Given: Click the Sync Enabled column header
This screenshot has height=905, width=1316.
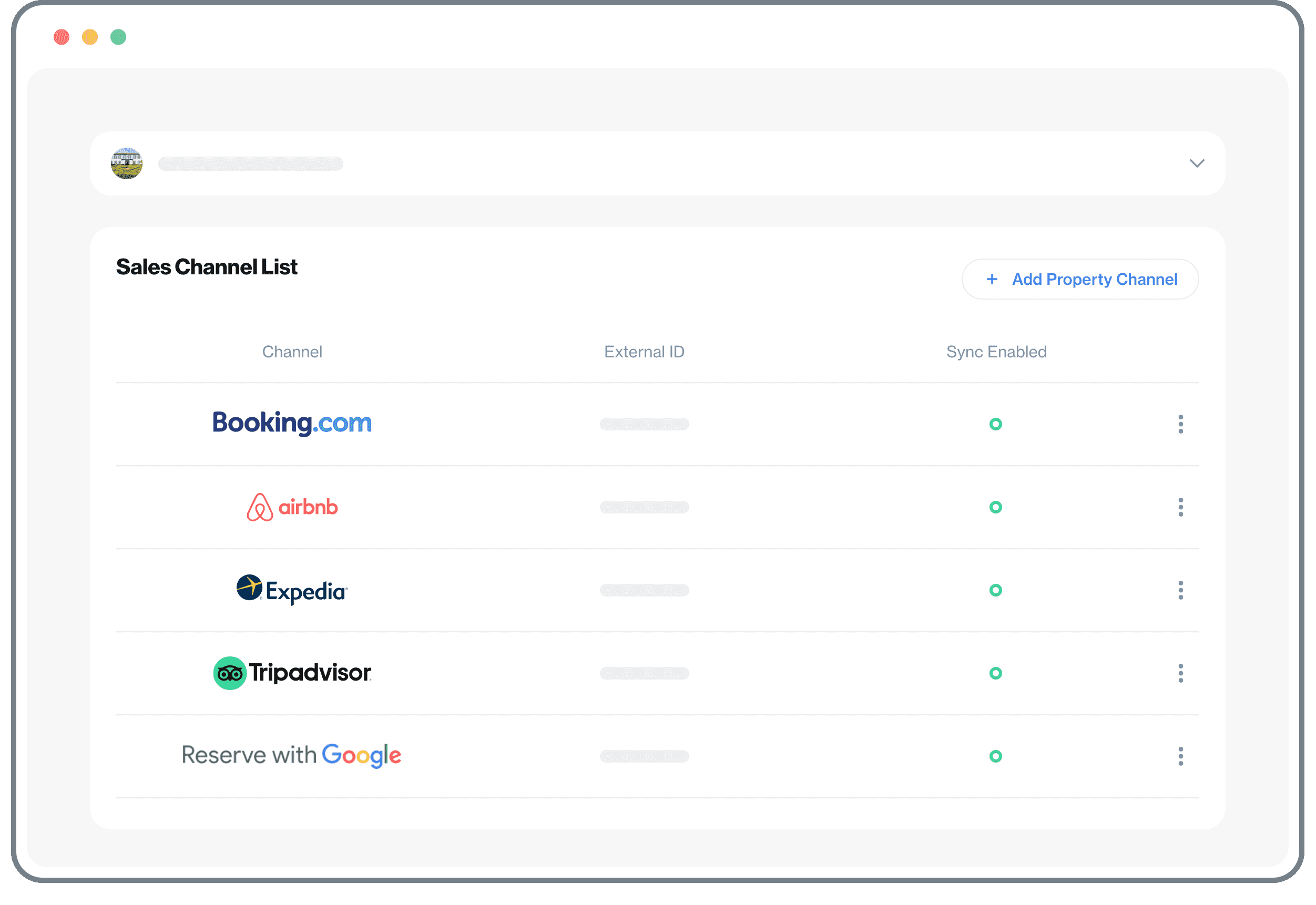Looking at the screenshot, I should [x=996, y=352].
